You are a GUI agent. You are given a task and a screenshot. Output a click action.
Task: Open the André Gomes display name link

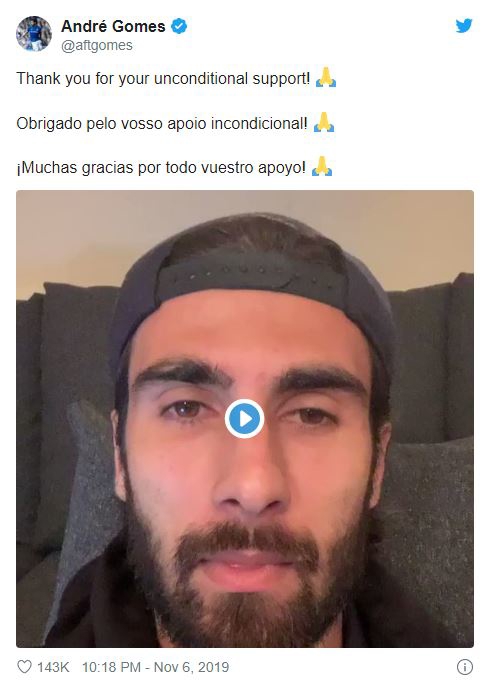coord(113,27)
